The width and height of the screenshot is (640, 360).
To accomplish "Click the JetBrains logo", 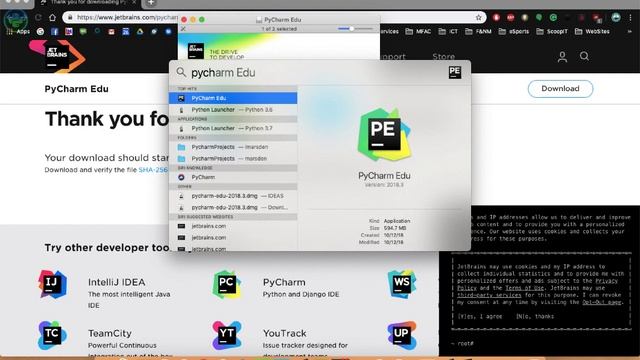I will point(57,56).
